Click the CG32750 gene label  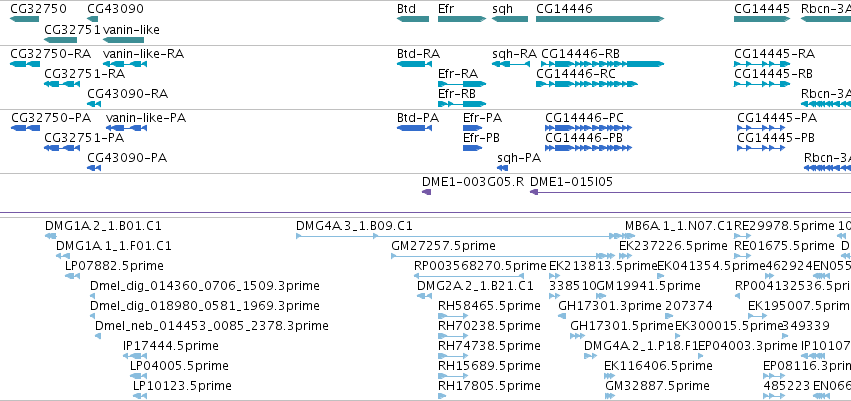tap(39, 9)
